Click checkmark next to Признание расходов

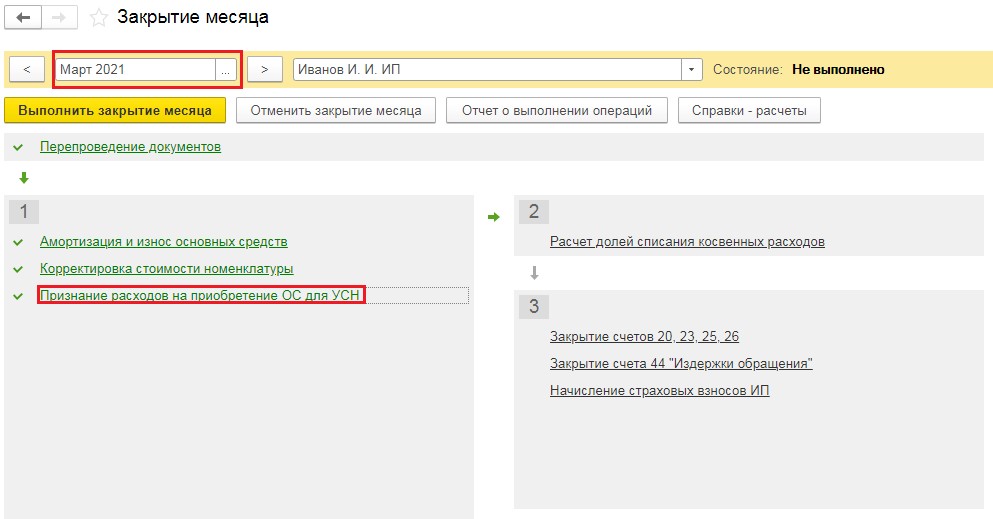point(18,296)
